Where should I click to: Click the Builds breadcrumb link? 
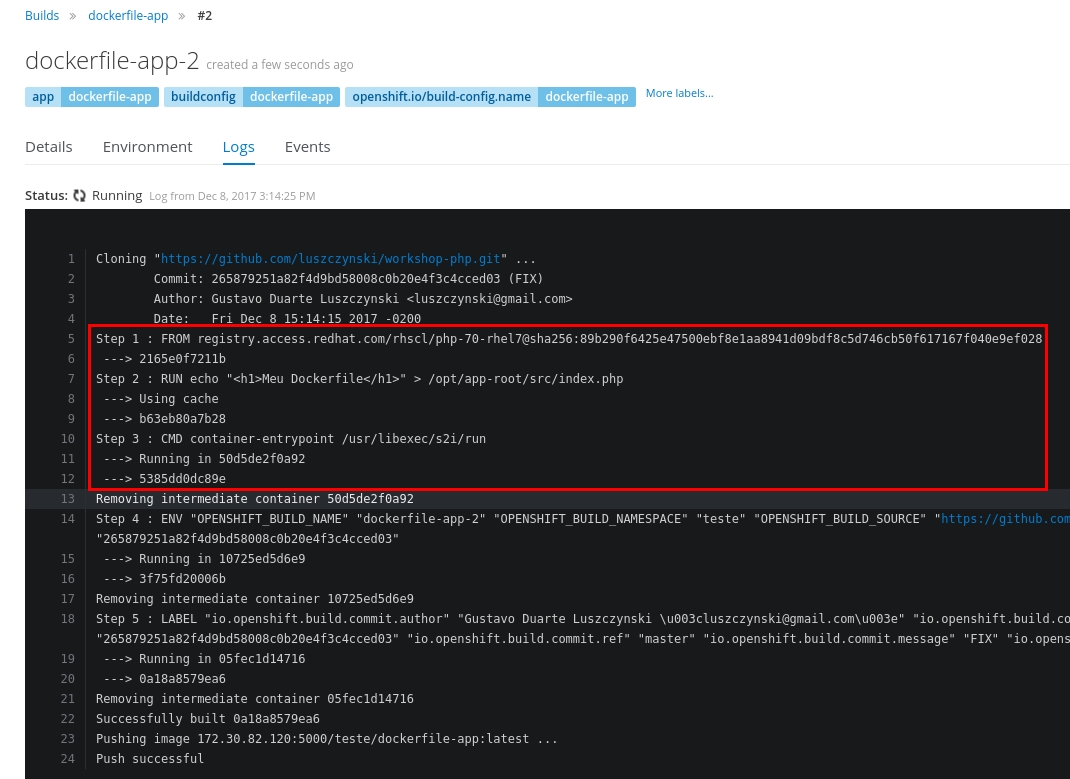(x=42, y=16)
